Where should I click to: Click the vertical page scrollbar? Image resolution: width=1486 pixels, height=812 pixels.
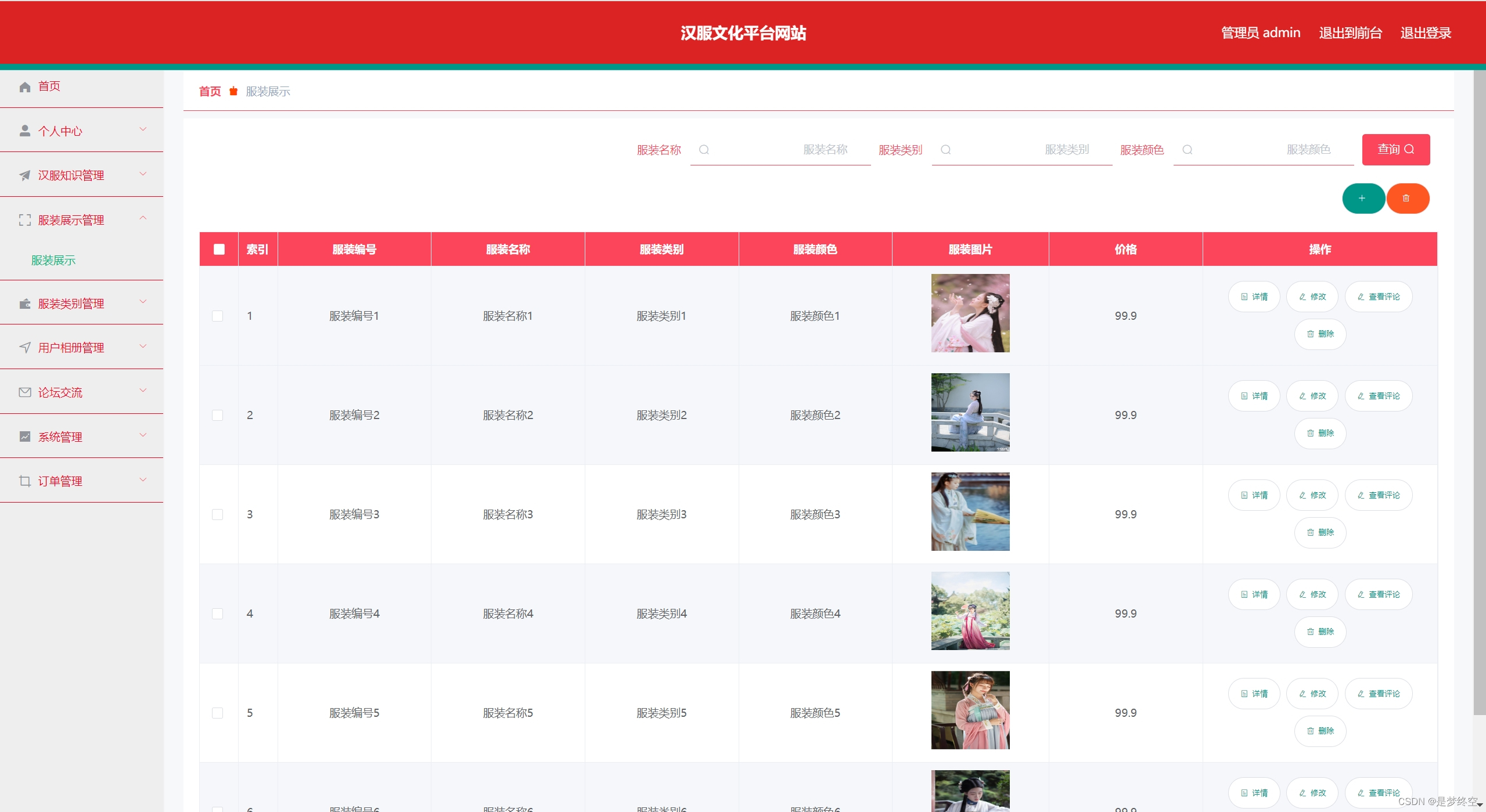pyautogui.click(x=1479, y=392)
